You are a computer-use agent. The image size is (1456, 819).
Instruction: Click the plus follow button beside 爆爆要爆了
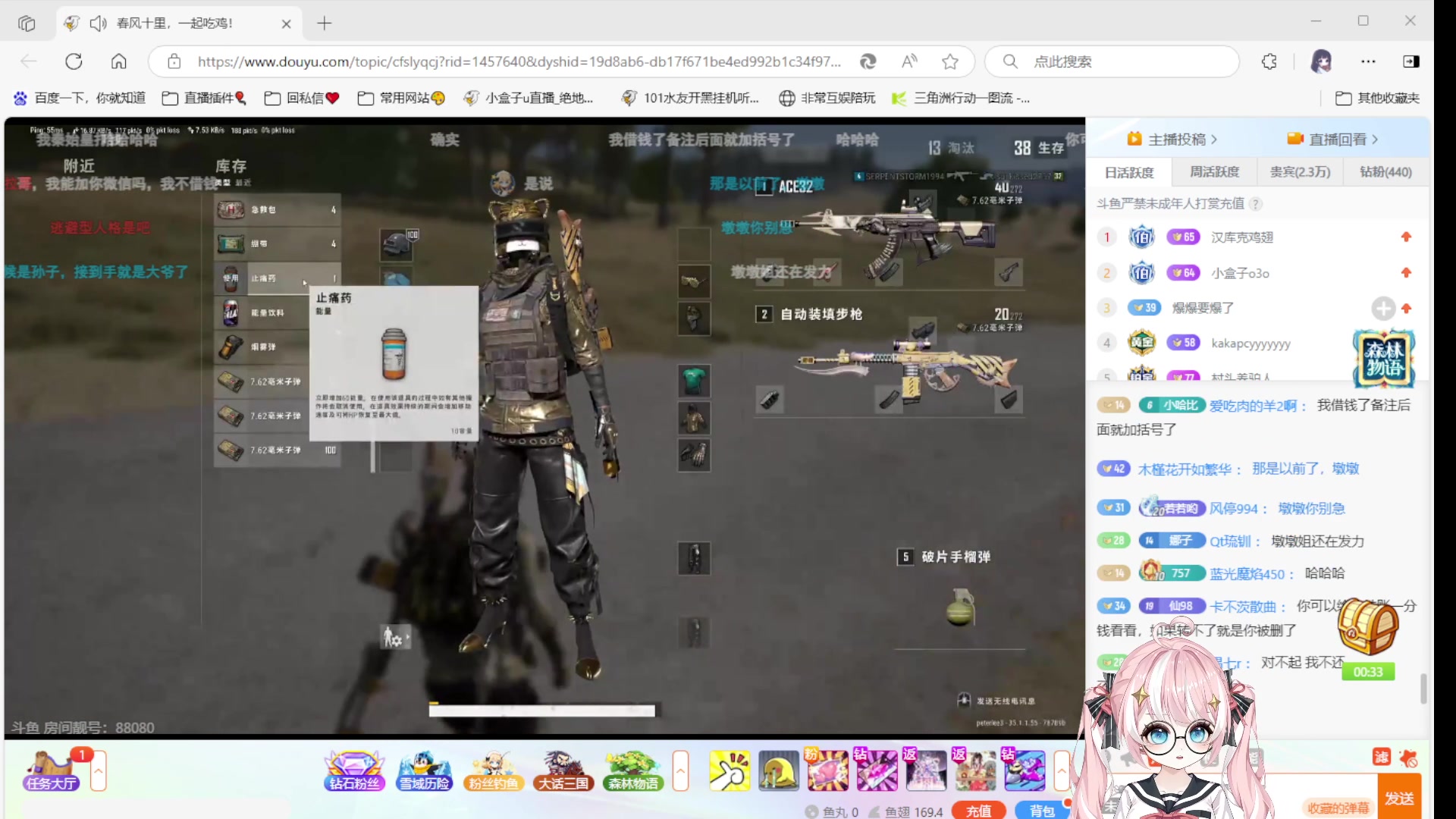(x=1383, y=308)
